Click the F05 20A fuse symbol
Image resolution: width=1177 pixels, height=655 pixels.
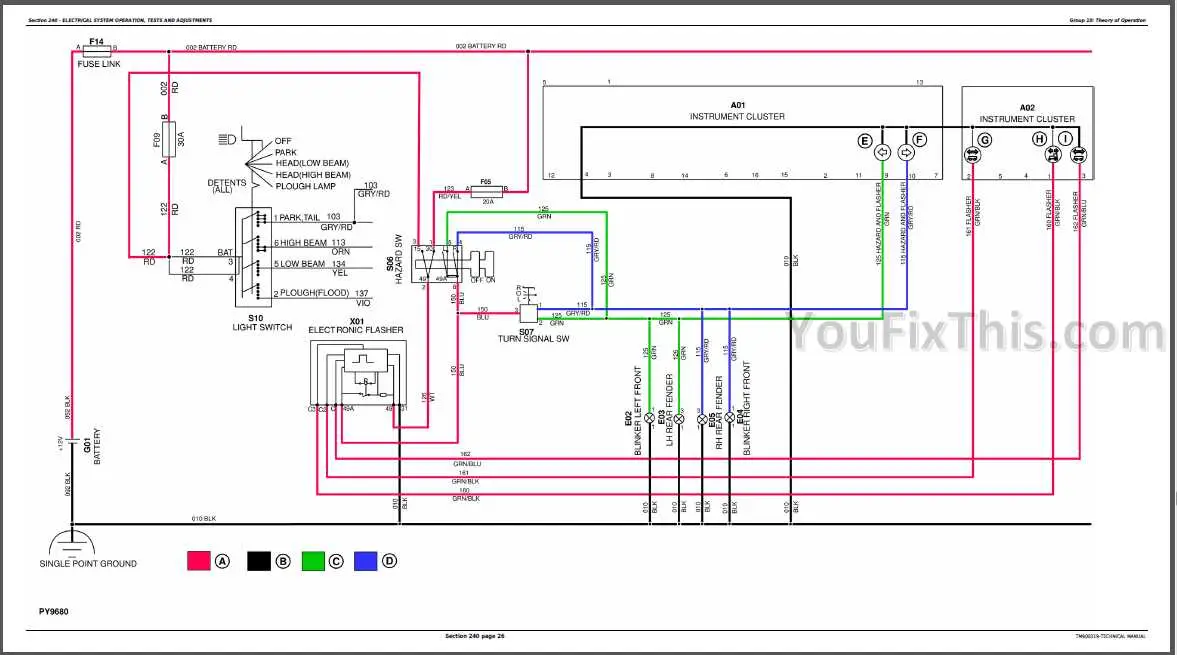point(486,192)
